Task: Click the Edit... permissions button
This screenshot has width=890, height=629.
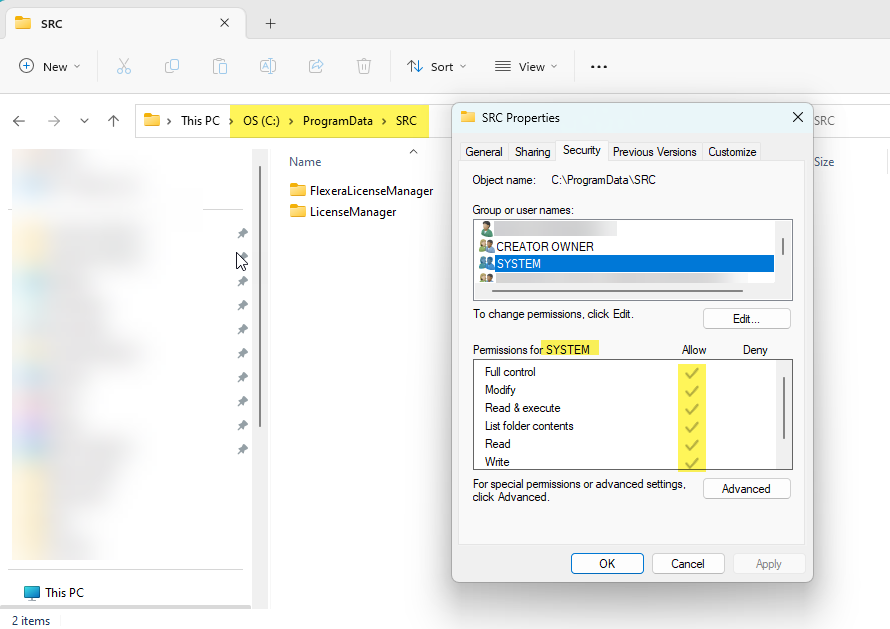Action: click(746, 318)
